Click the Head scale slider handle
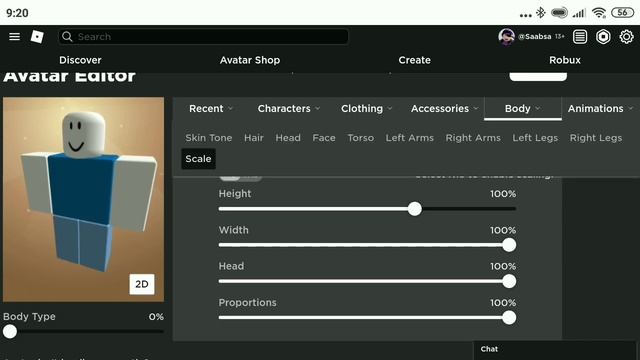 [509, 281]
